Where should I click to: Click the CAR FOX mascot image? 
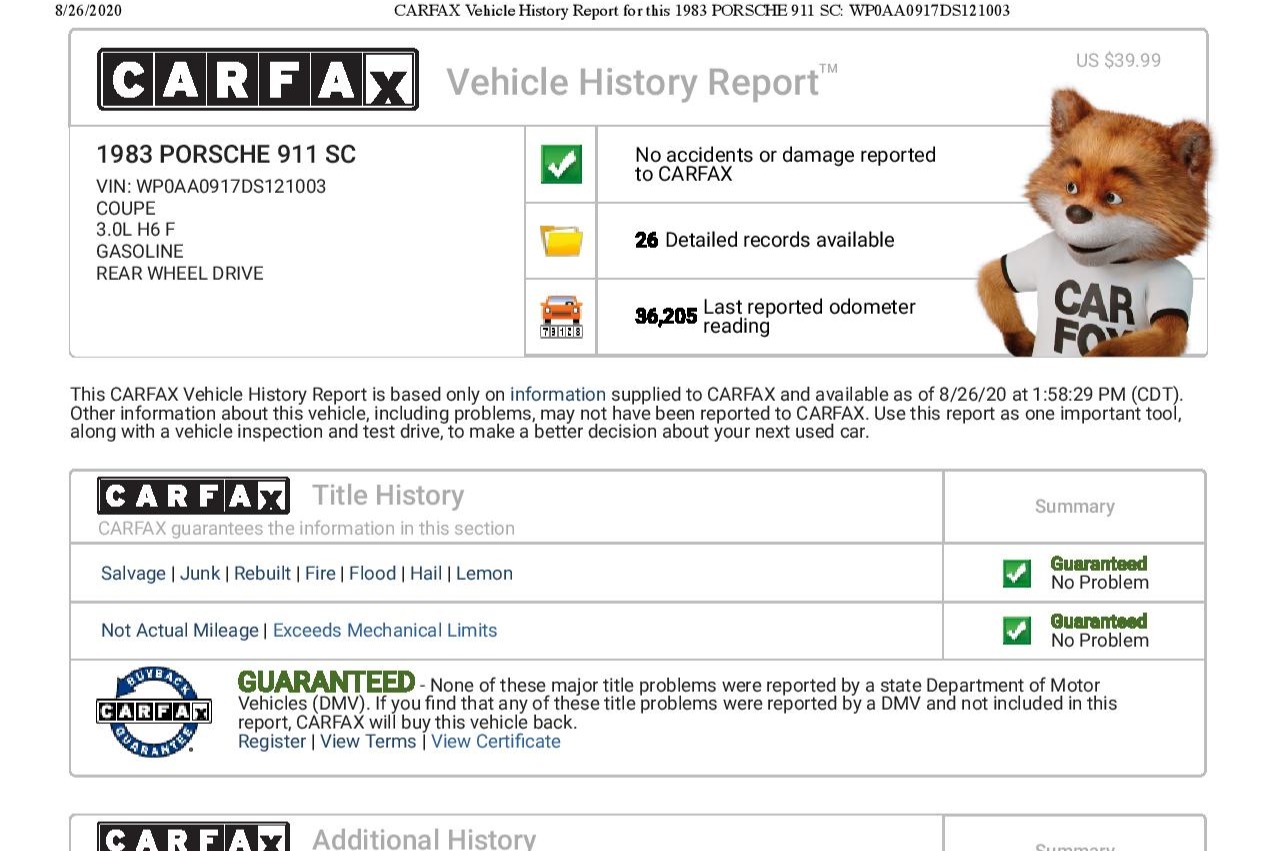[1095, 222]
